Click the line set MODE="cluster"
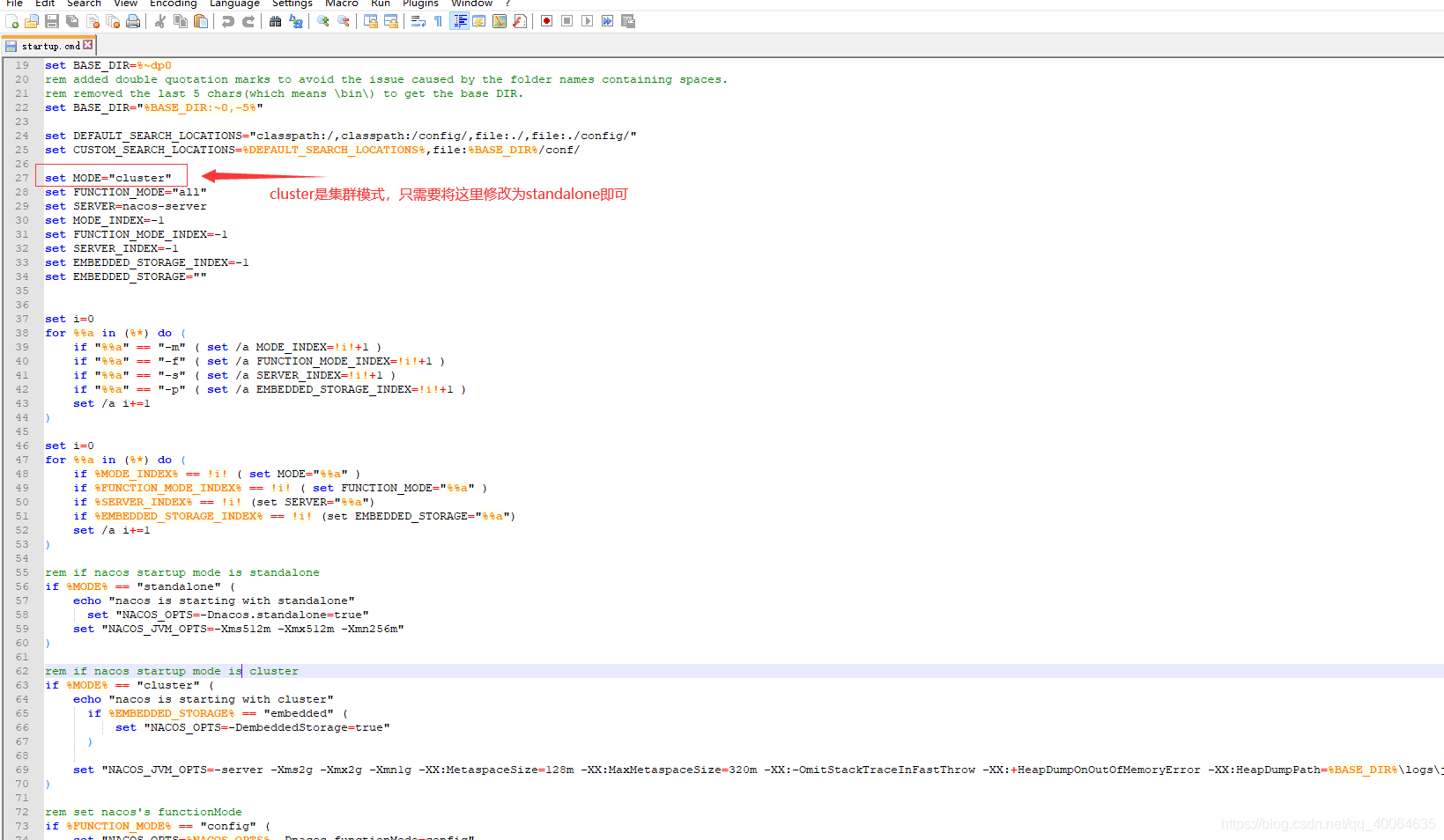1444x840 pixels. click(108, 178)
